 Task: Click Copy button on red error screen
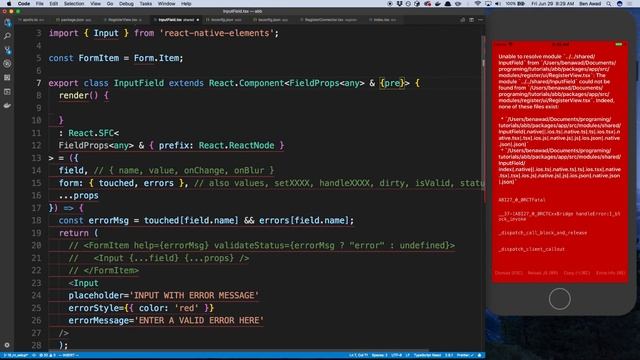[x=577, y=273]
